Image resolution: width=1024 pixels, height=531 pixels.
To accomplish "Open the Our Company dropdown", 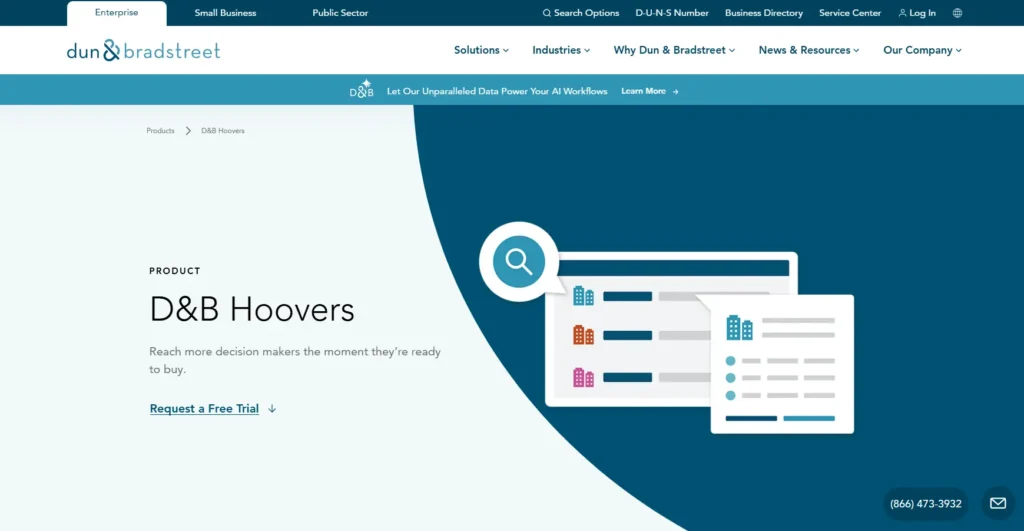I will 922,50.
